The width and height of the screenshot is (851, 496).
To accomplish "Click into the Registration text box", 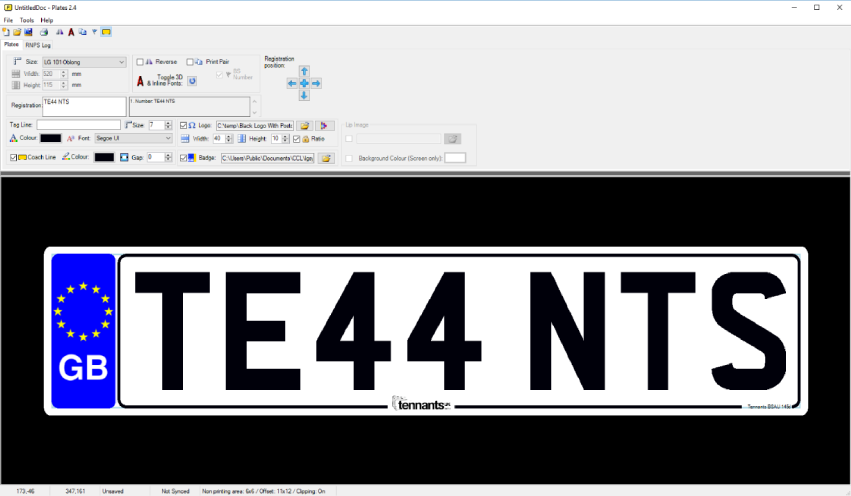I will [84, 106].
